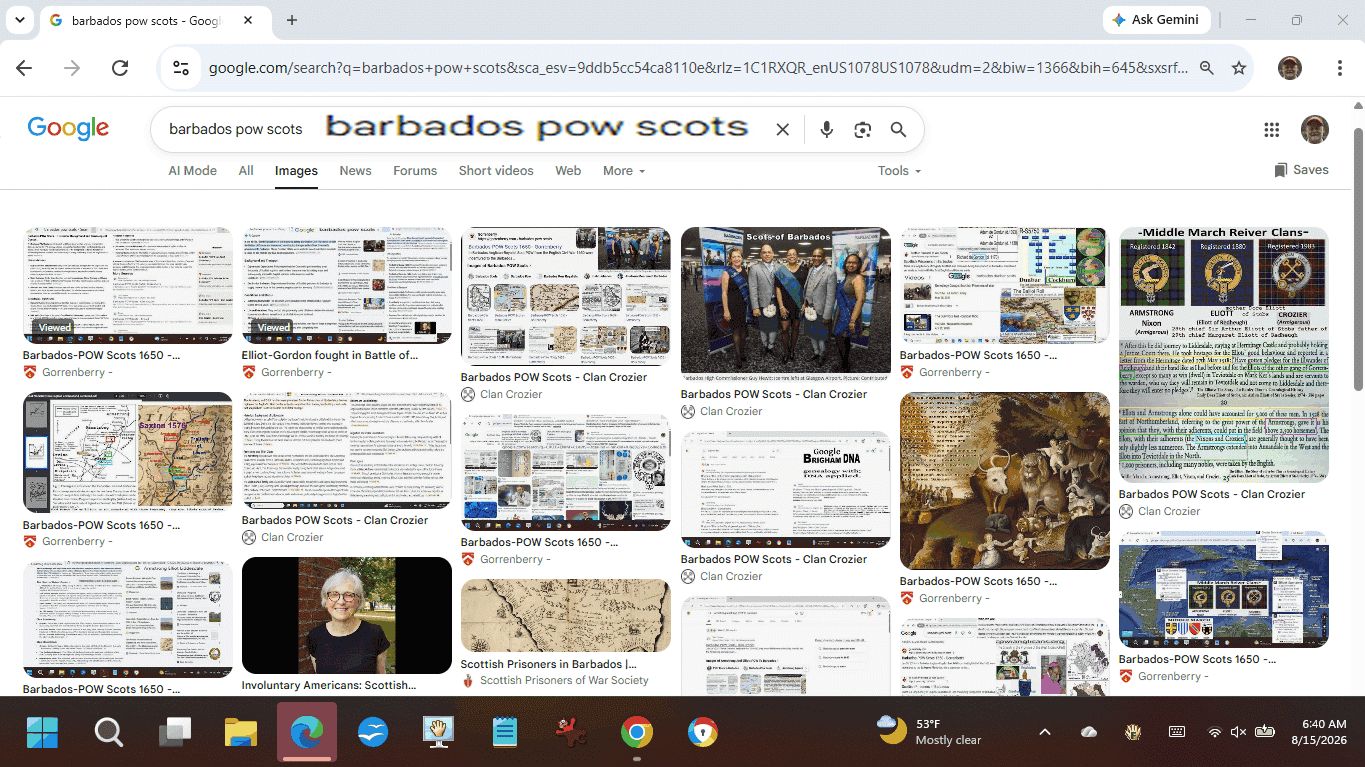Viewport: 1365px width, 767px height.
Task: Open File Explorer from the taskbar
Action: [x=241, y=732]
